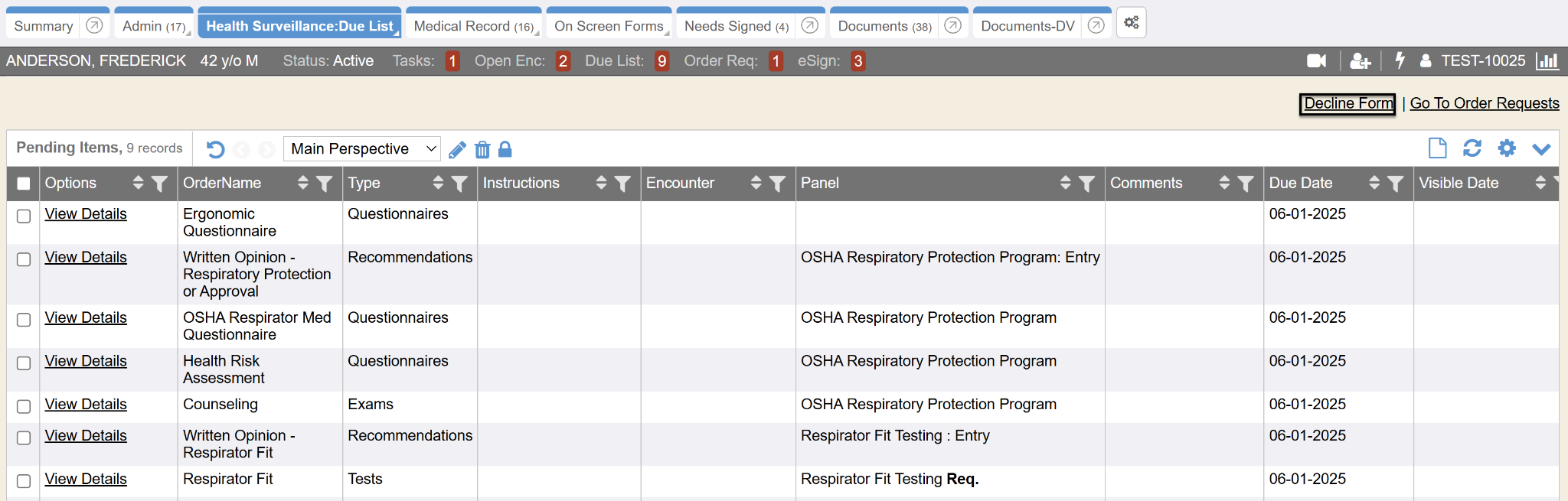The image size is (1568, 501).
Task: Click the blue refresh arrows icon
Action: coord(1472,148)
